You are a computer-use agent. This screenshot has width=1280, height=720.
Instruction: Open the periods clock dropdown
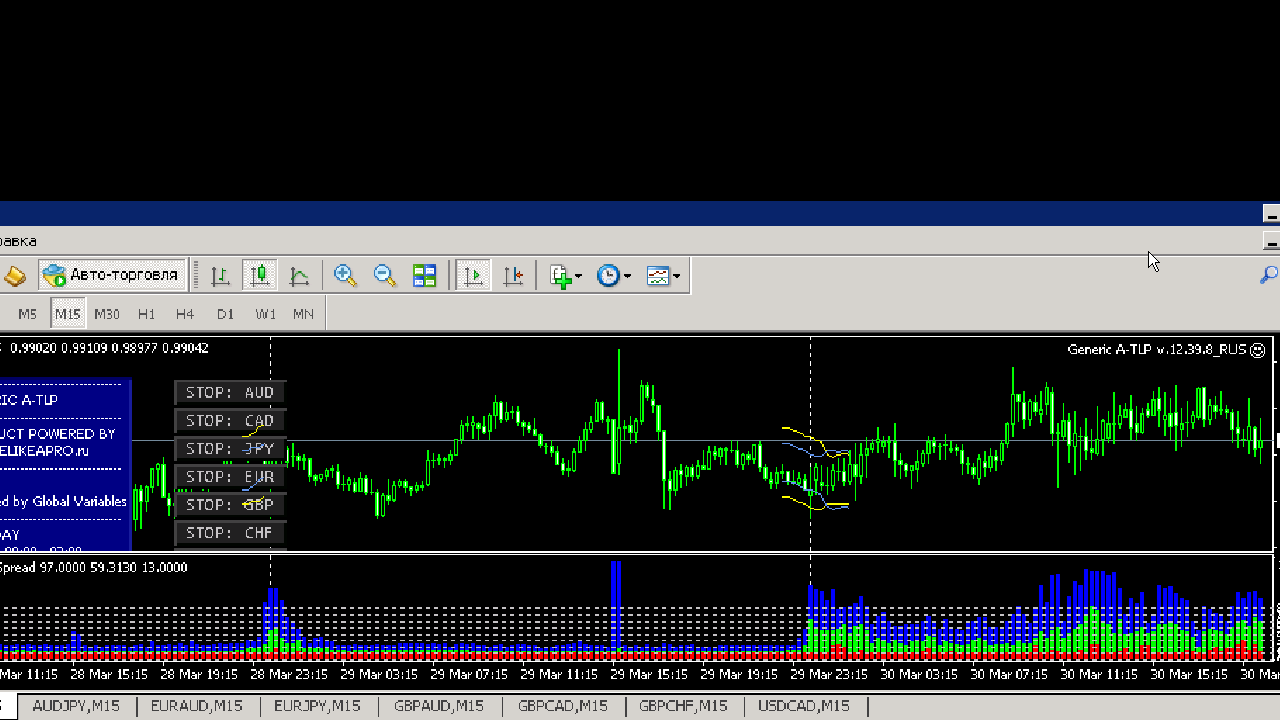point(613,275)
